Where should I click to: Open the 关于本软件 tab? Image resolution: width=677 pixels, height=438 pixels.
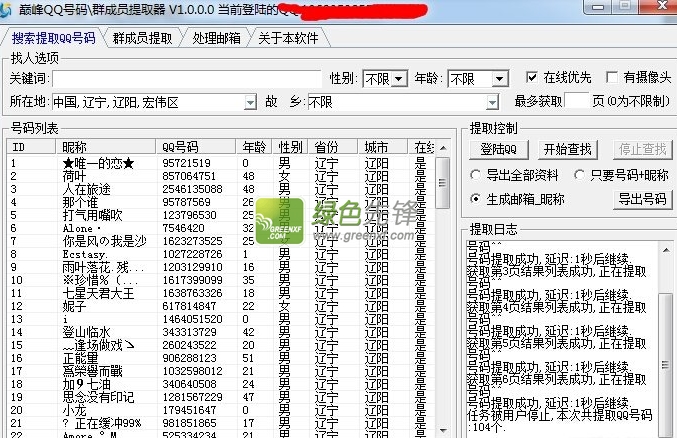pos(288,38)
